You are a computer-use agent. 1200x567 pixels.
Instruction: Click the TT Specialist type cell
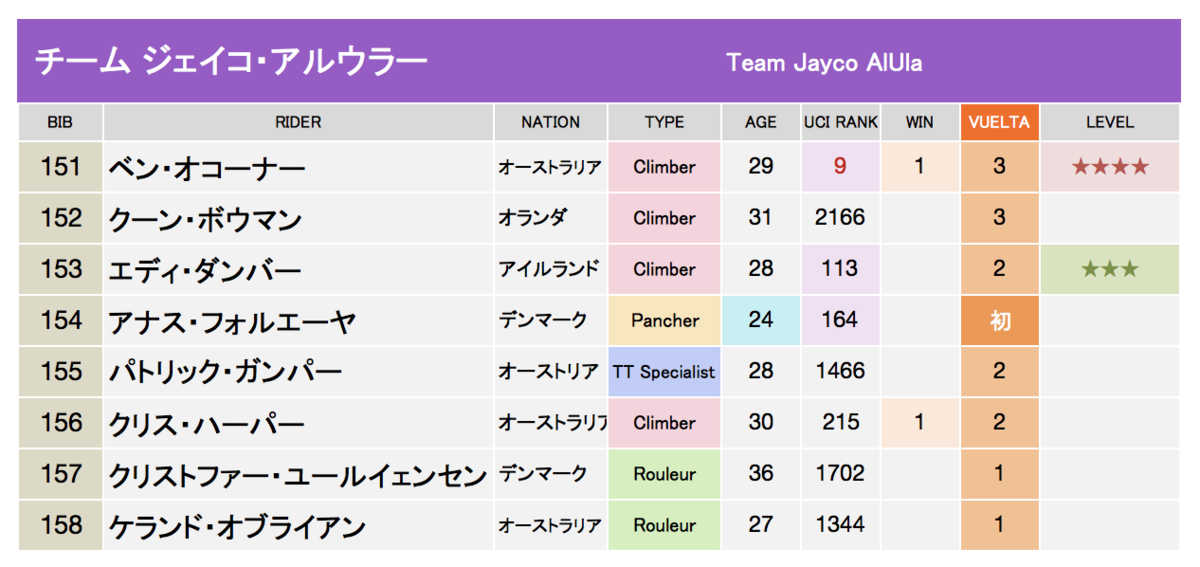click(664, 372)
